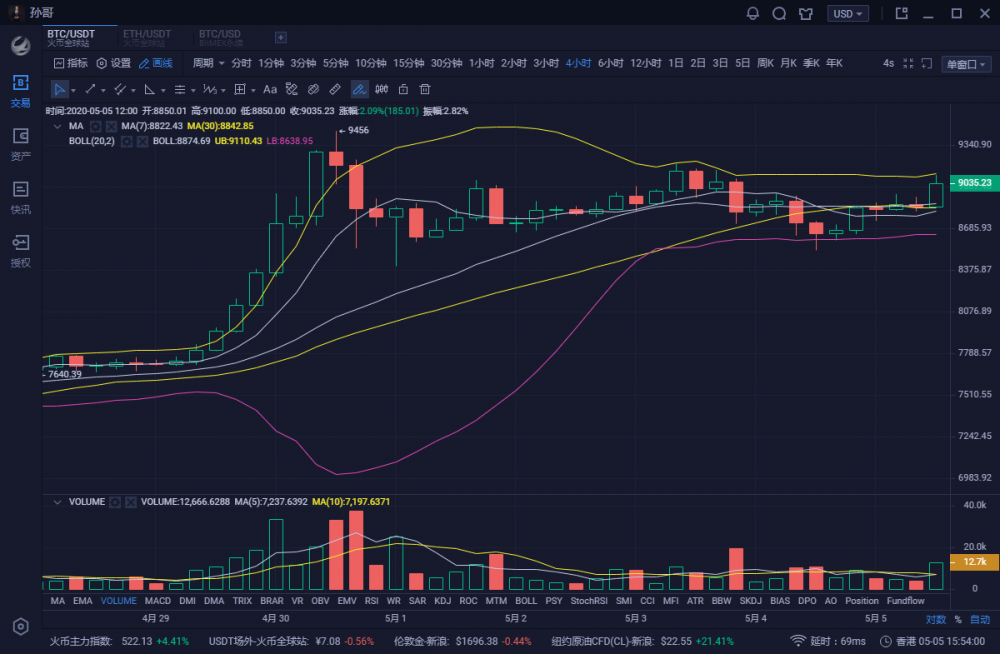
Task: Collapse the MA indicator legend chevron
Action: pos(55,127)
